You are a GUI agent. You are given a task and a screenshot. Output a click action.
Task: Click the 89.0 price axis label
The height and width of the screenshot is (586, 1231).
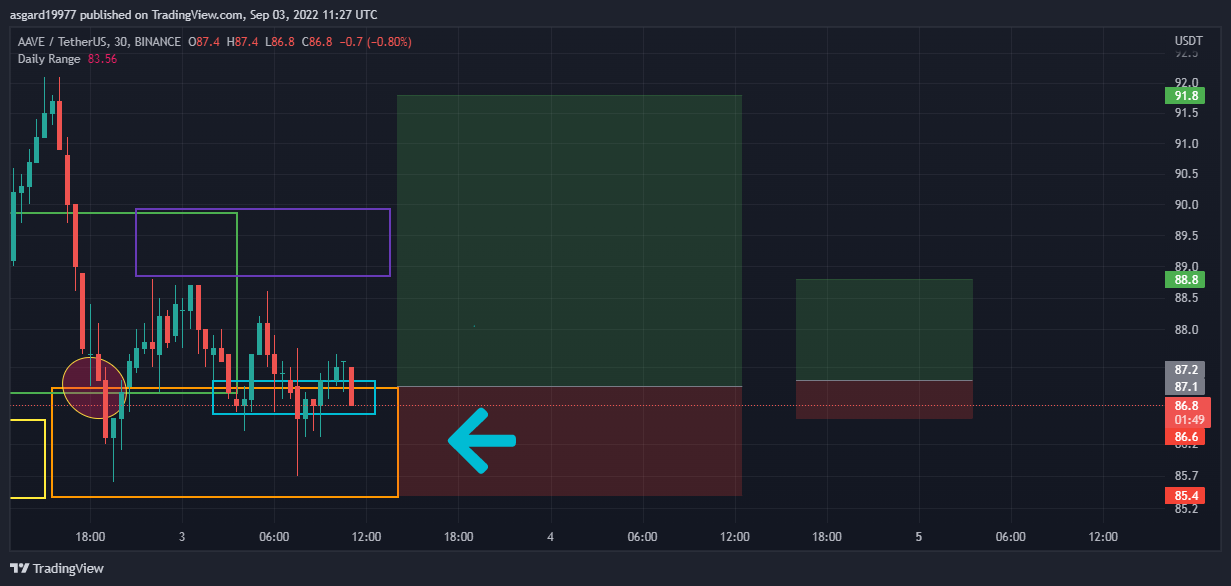(1186, 266)
